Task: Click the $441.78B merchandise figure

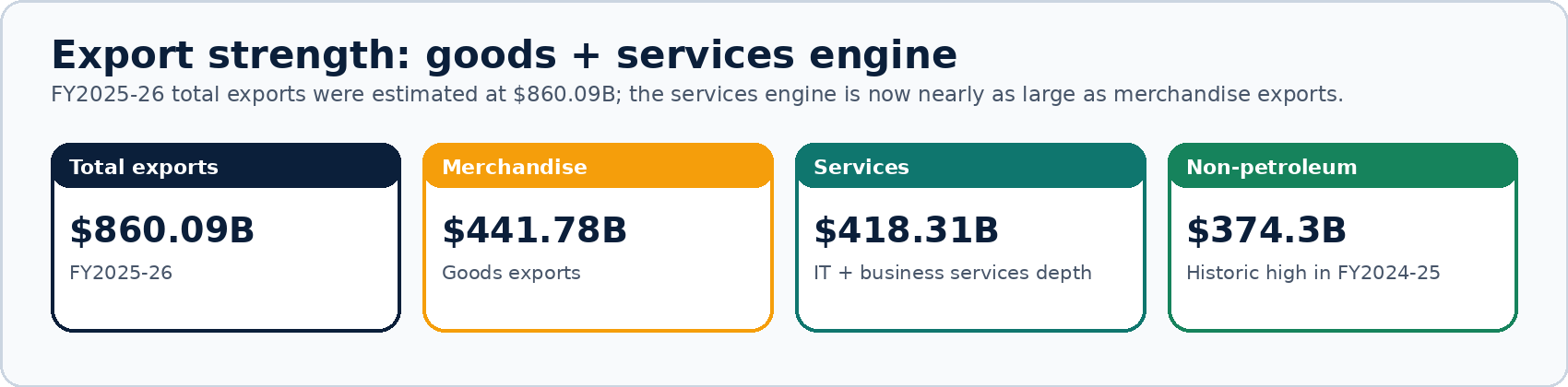Action: pyautogui.click(x=534, y=229)
